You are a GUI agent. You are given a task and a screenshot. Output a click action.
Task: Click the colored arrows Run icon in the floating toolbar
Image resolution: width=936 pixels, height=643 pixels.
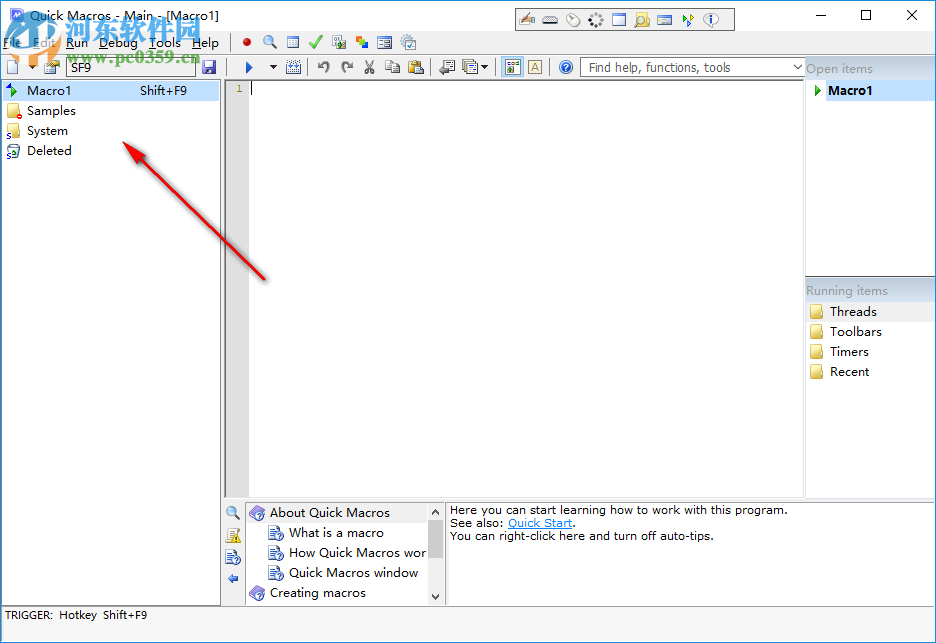pos(688,20)
